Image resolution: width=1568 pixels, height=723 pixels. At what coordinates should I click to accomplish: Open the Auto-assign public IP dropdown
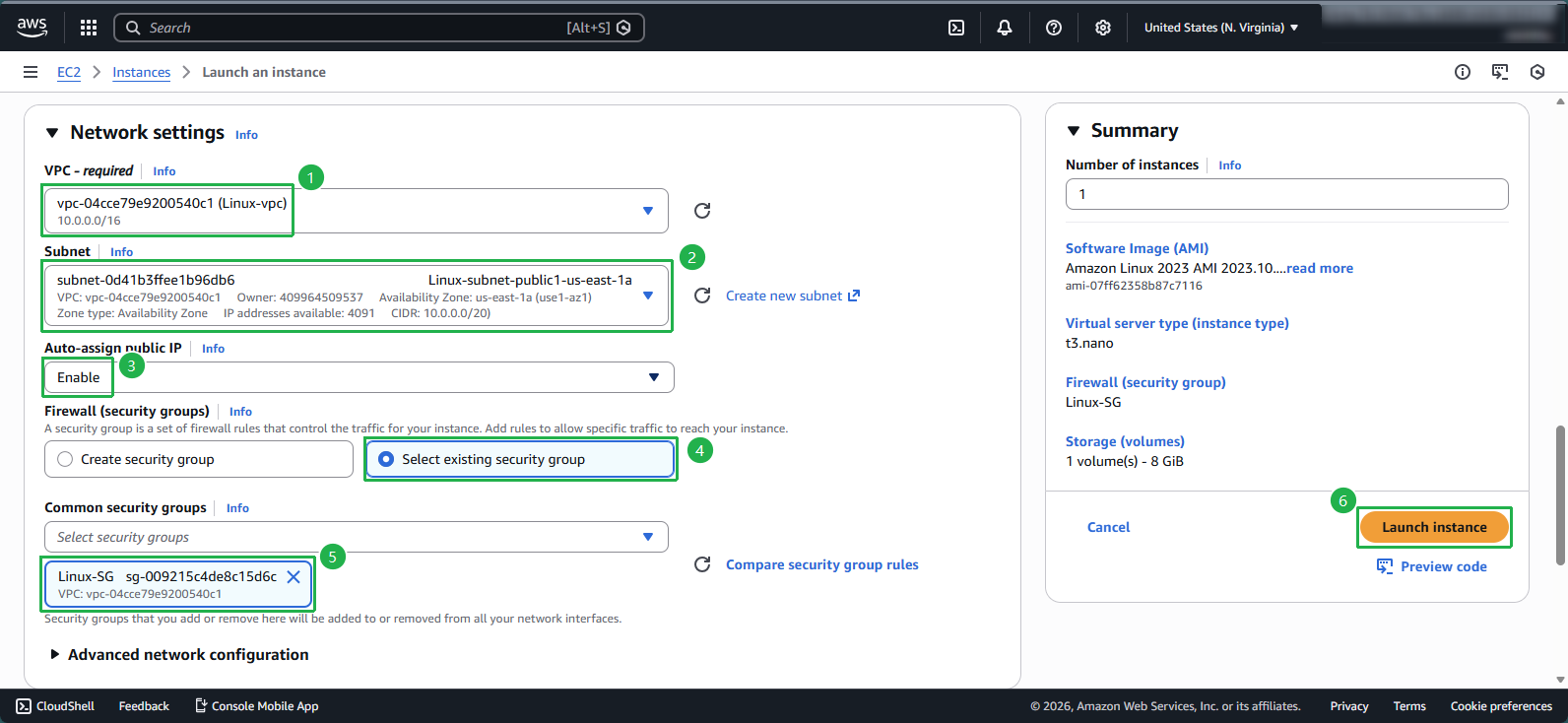359,377
